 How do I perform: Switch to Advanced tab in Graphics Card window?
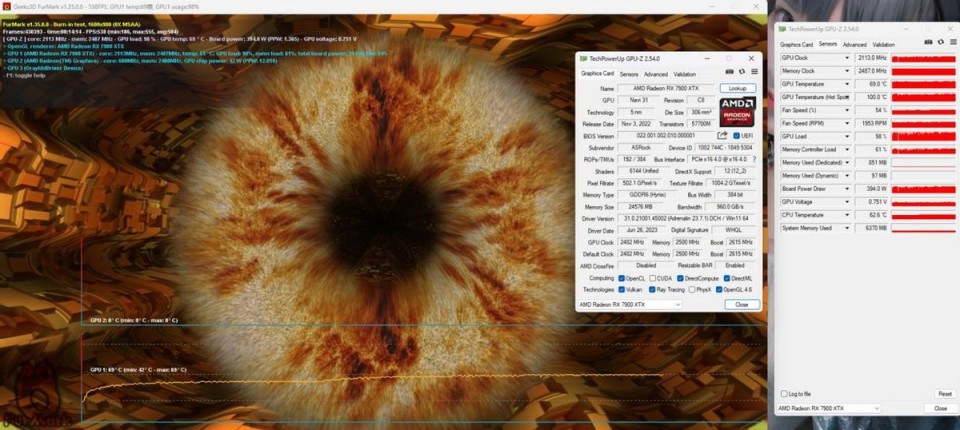pos(656,74)
